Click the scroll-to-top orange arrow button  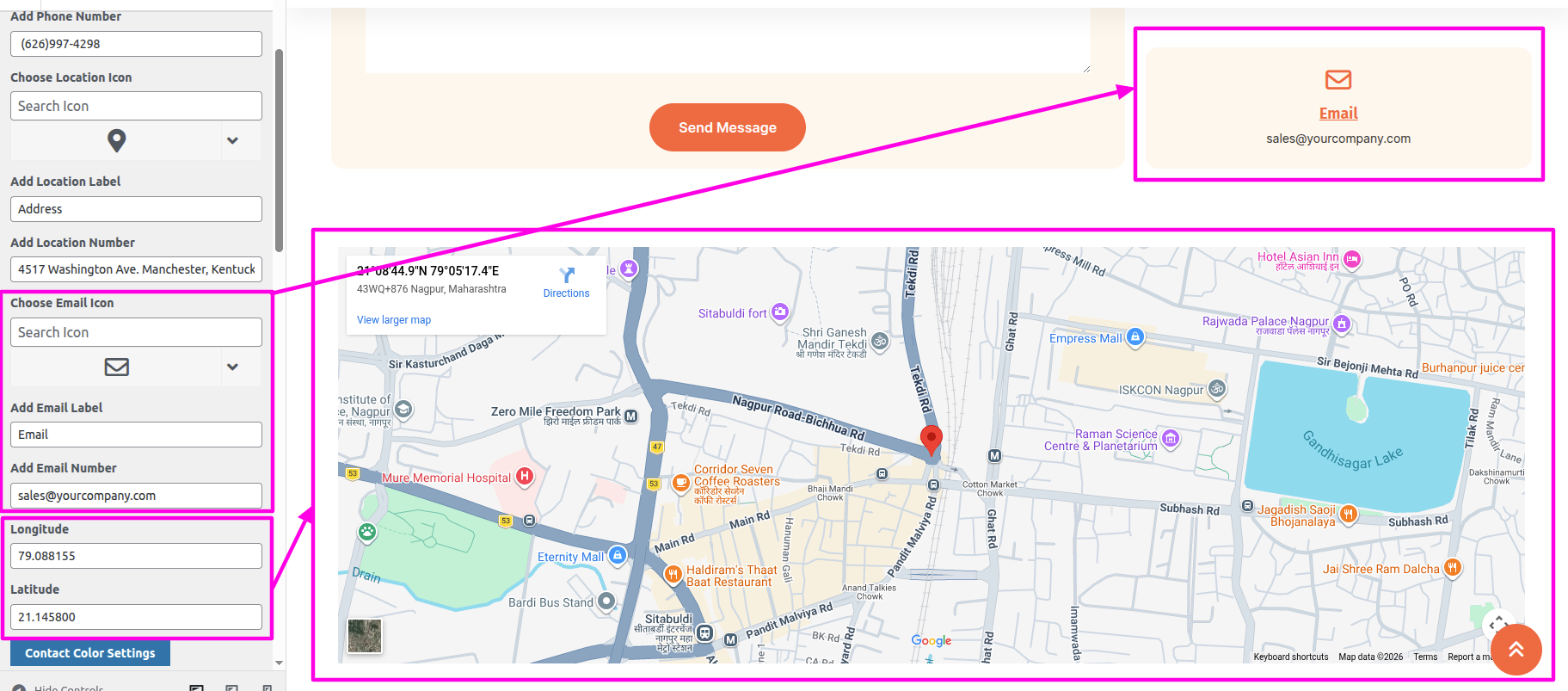[1516, 650]
